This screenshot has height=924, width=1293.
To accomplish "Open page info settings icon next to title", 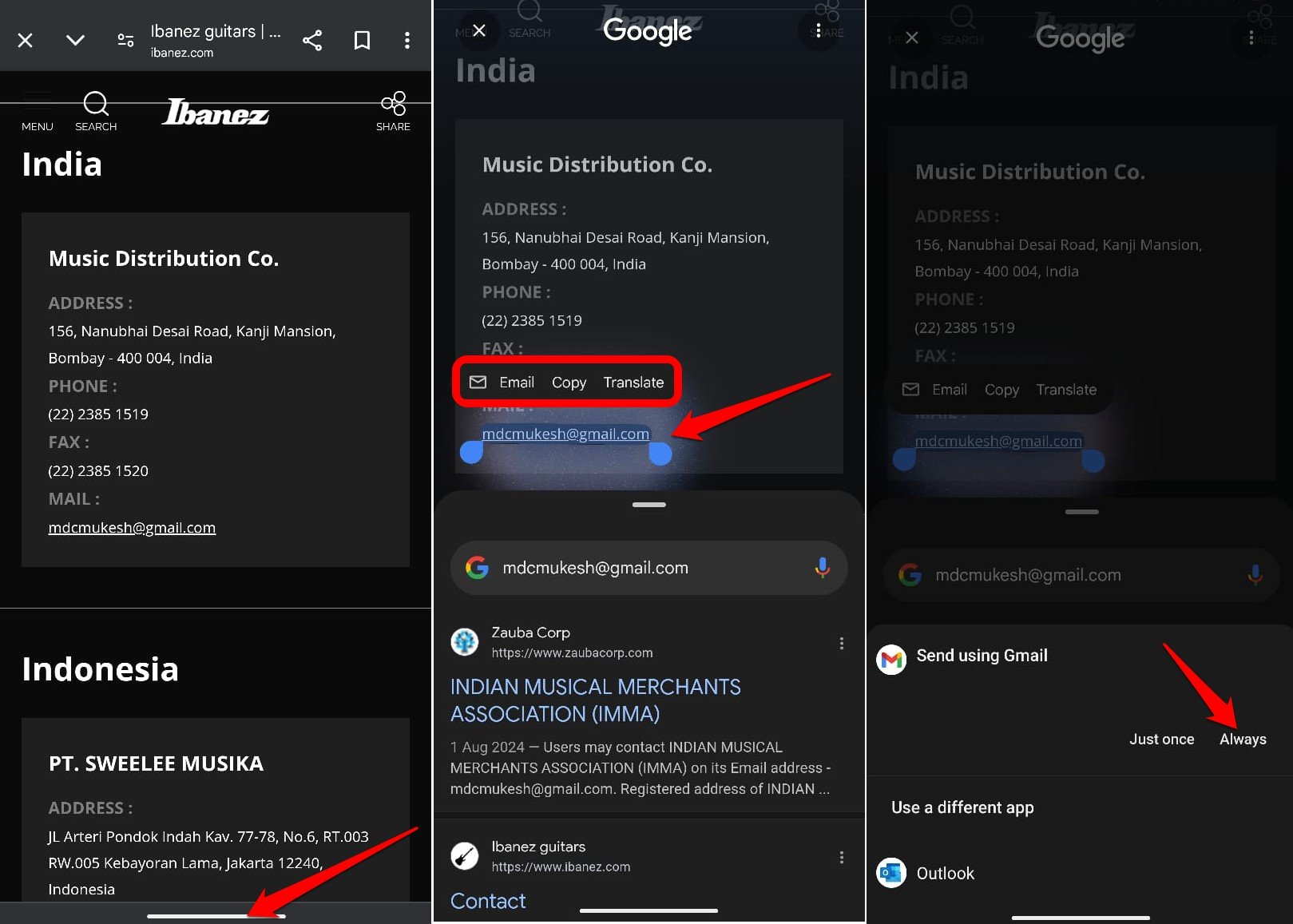I will coord(125,38).
